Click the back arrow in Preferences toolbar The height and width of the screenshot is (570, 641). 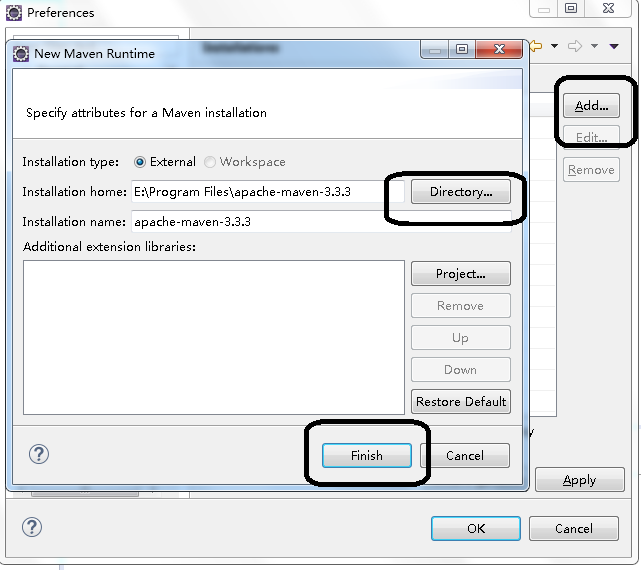[536, 46]
